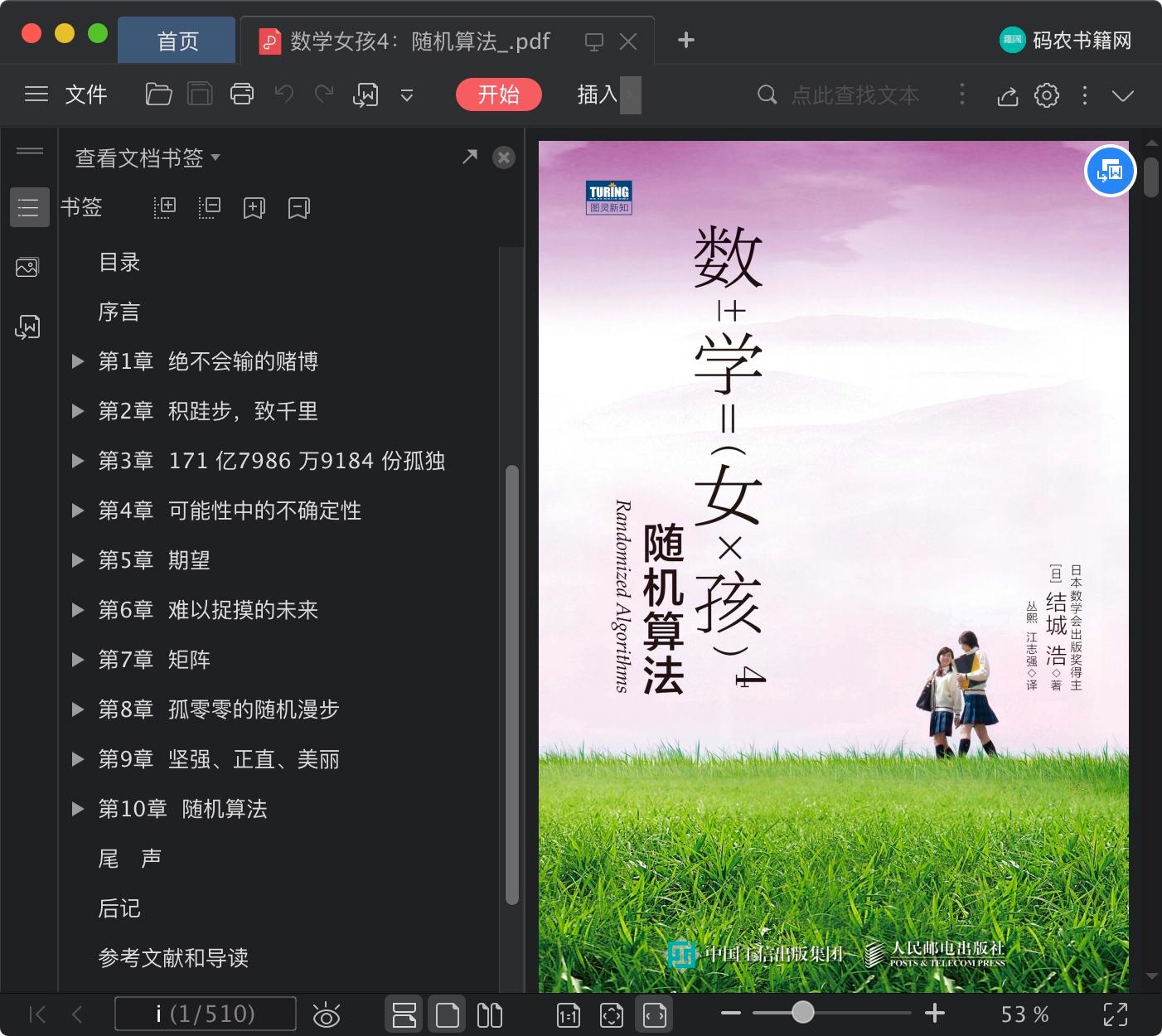The height and width of the screenshot is (1036, 1162).
Task: Open the 尾 声 bookmark
Action: (x=129, y=859)
